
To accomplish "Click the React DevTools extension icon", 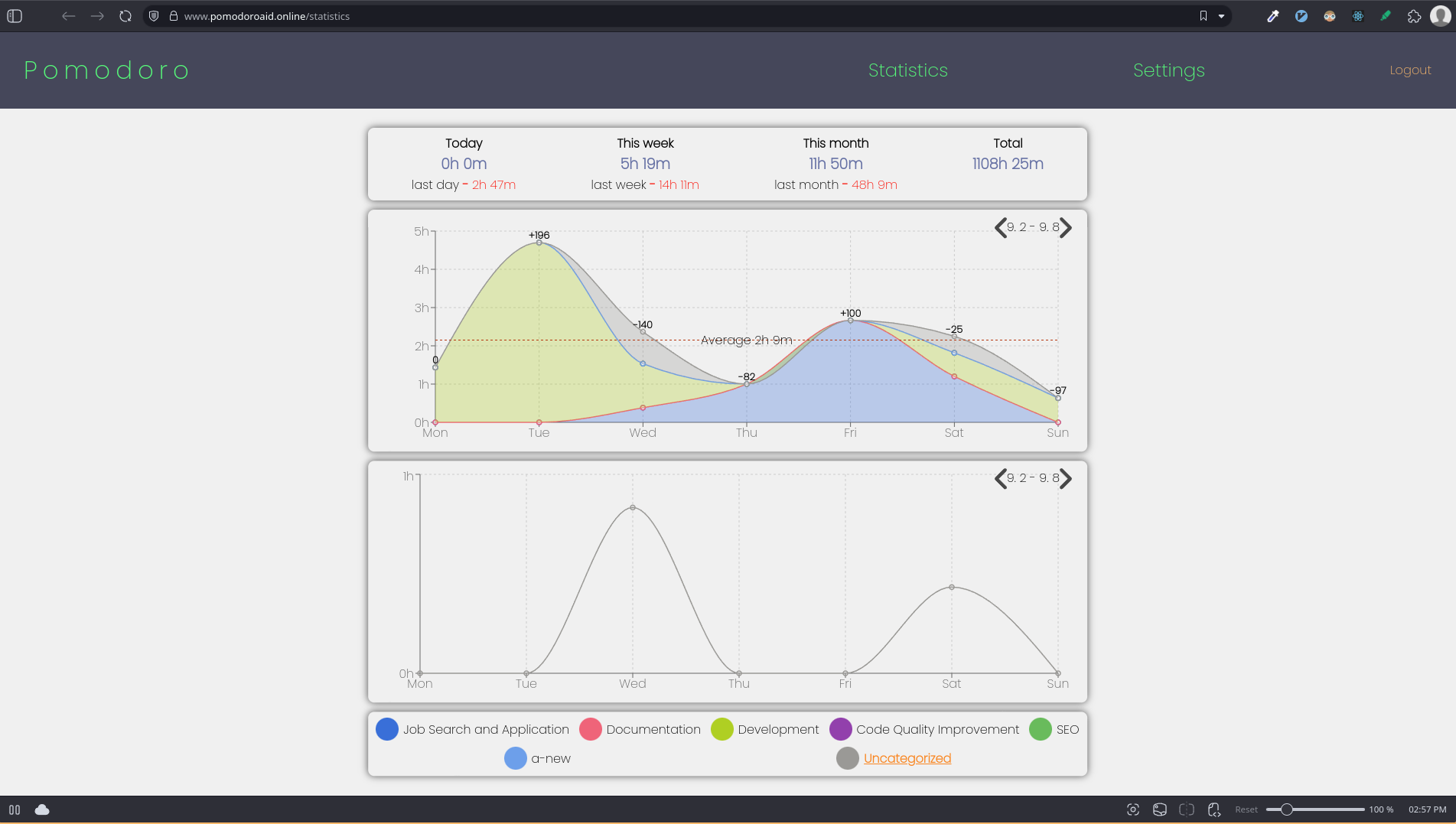I will [1358, 16].
